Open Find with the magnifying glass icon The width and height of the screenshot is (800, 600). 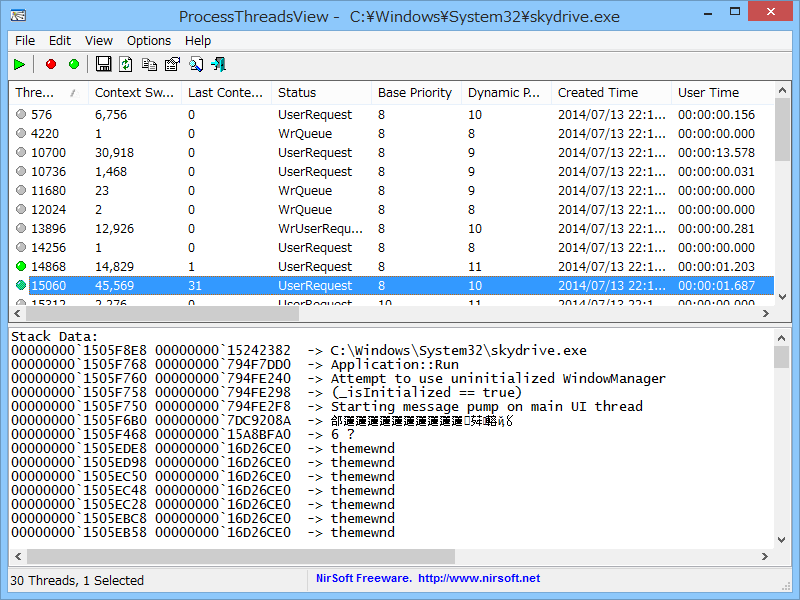point(197,64)
